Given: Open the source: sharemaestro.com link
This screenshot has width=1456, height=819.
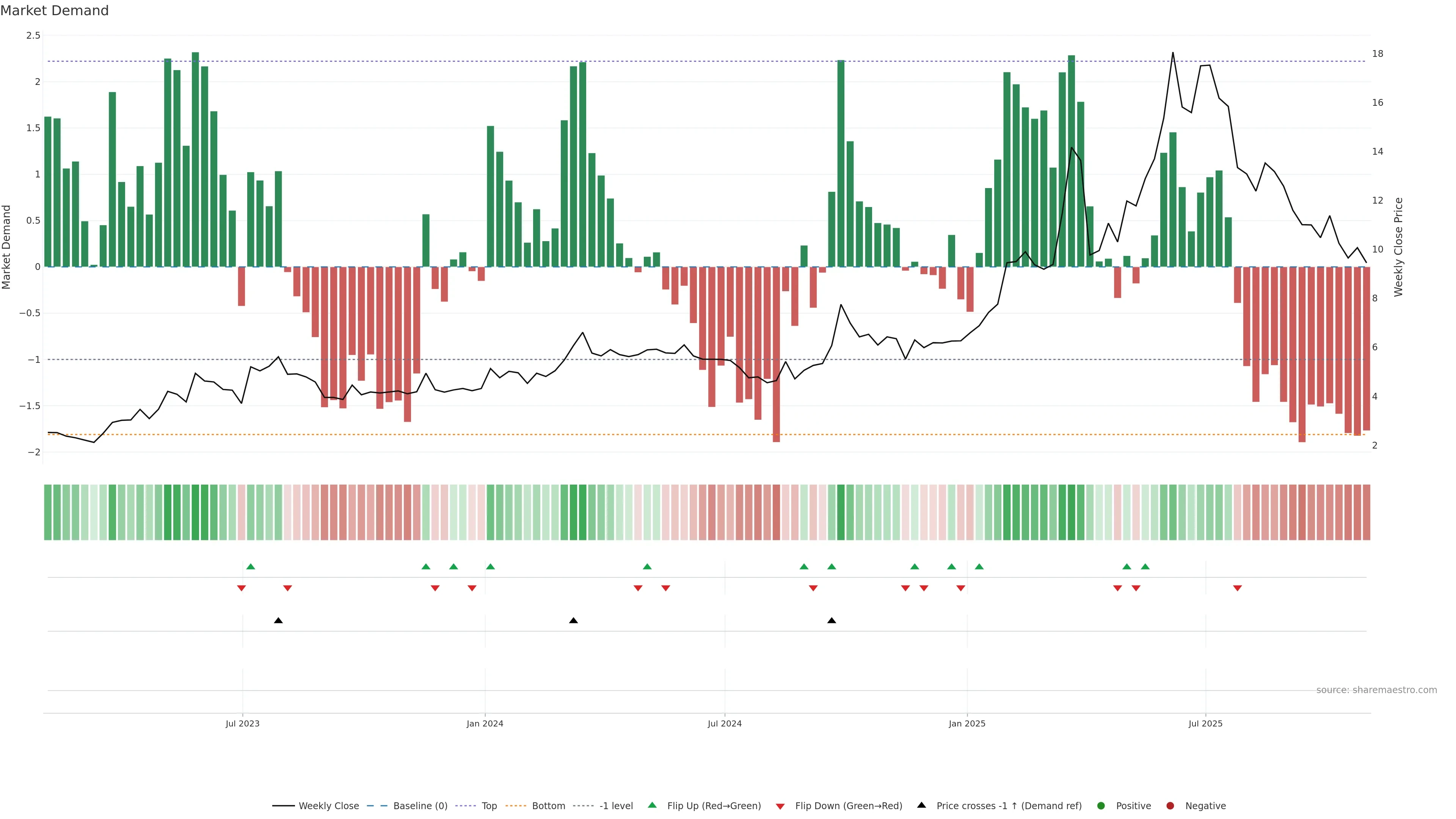Looking at the screenshot, I should coord(1376,690).
